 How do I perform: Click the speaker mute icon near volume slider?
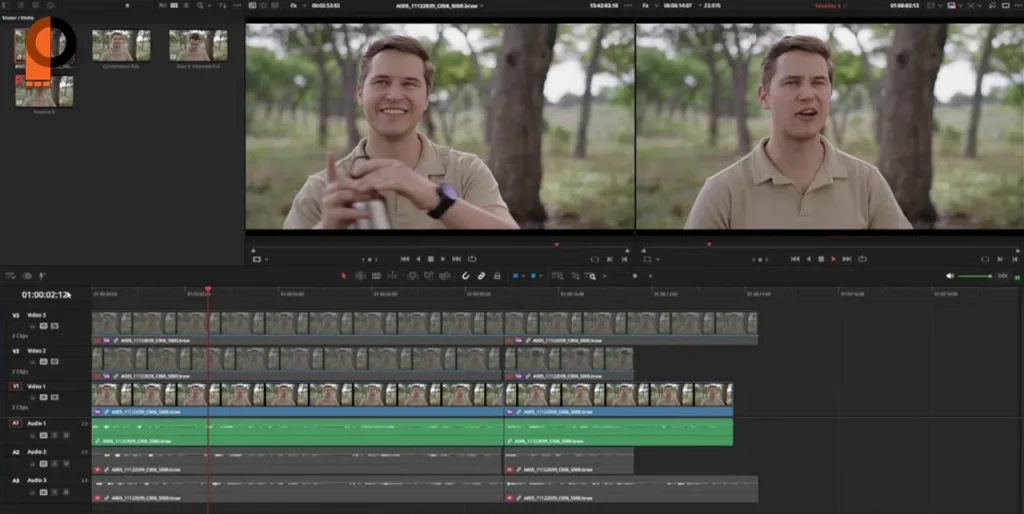click(x=950, y=276)
